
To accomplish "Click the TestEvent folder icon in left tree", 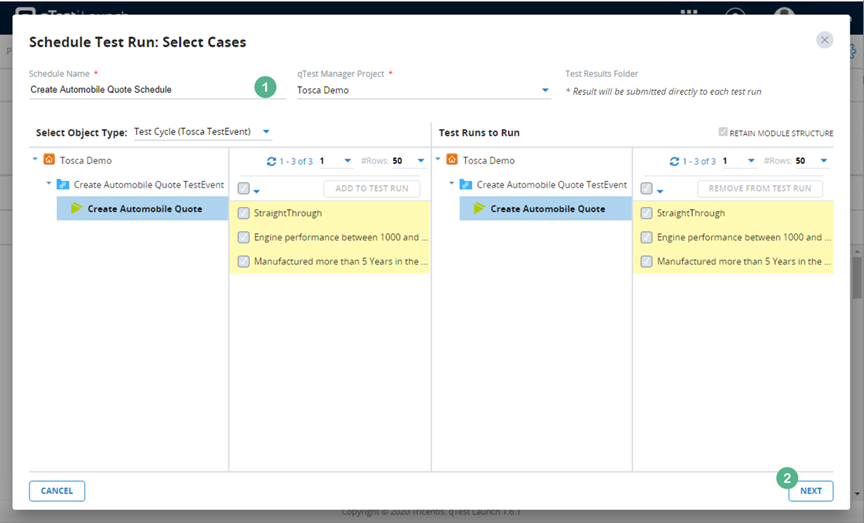I will click(63, 185).
